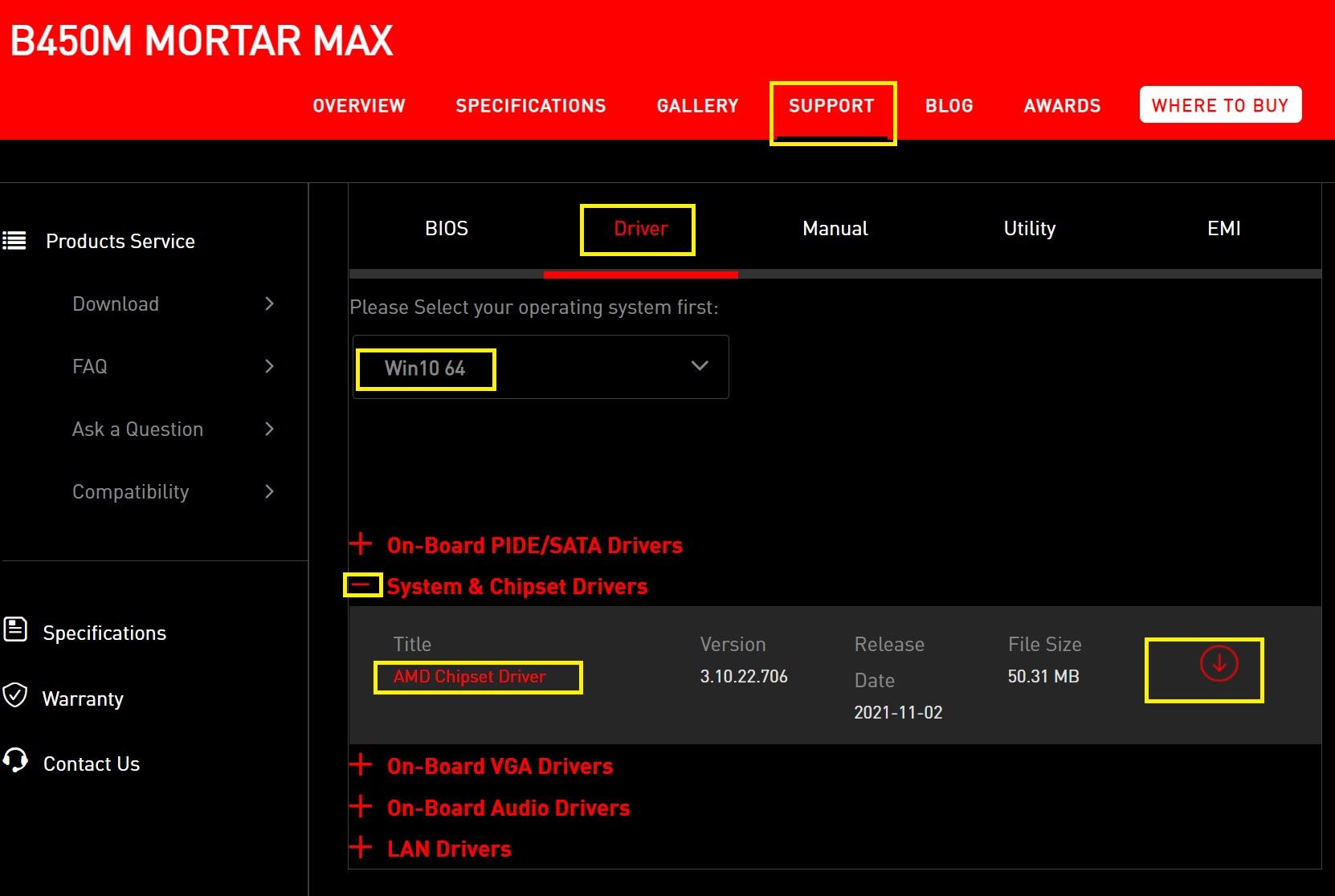Open the Ask a Question link

click(x=137, y=429)
